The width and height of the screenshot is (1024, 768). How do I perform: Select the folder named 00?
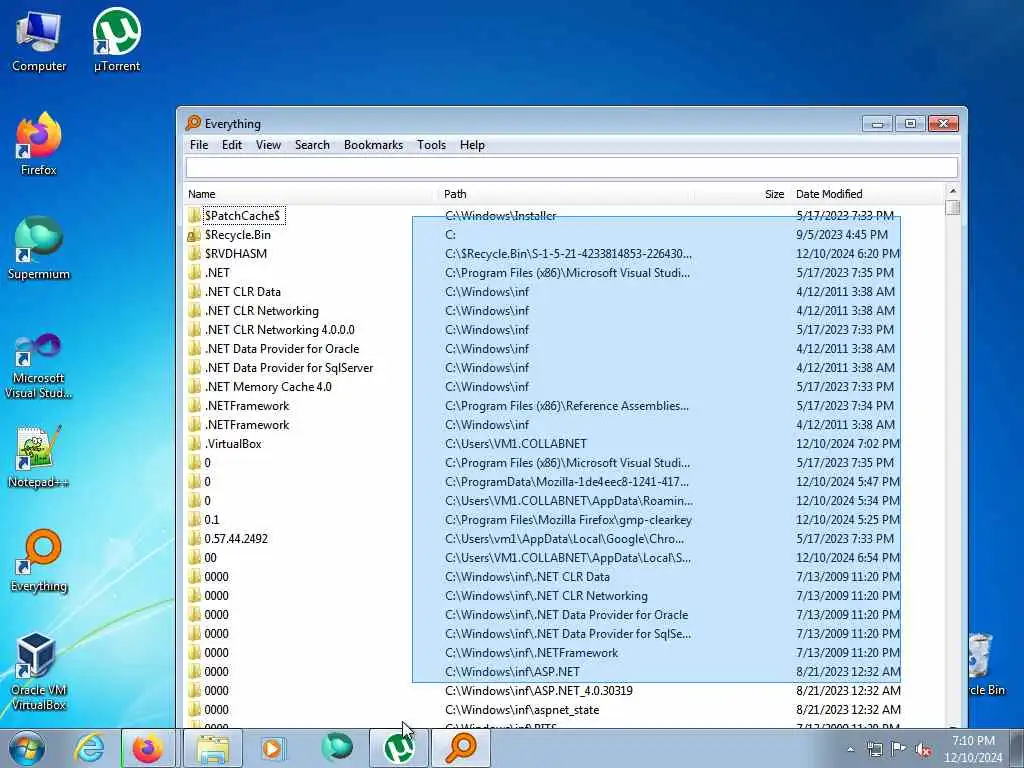point(210,558)
